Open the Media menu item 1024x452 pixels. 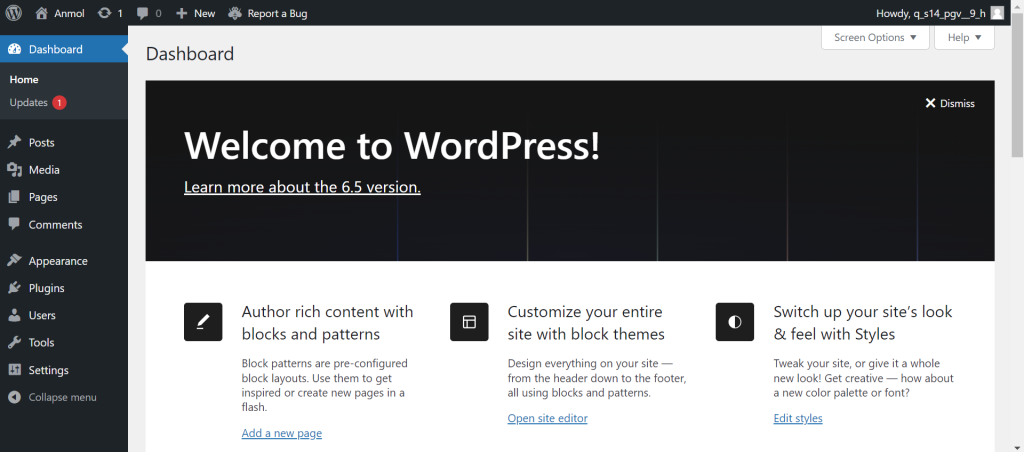[x=64, y=170]
